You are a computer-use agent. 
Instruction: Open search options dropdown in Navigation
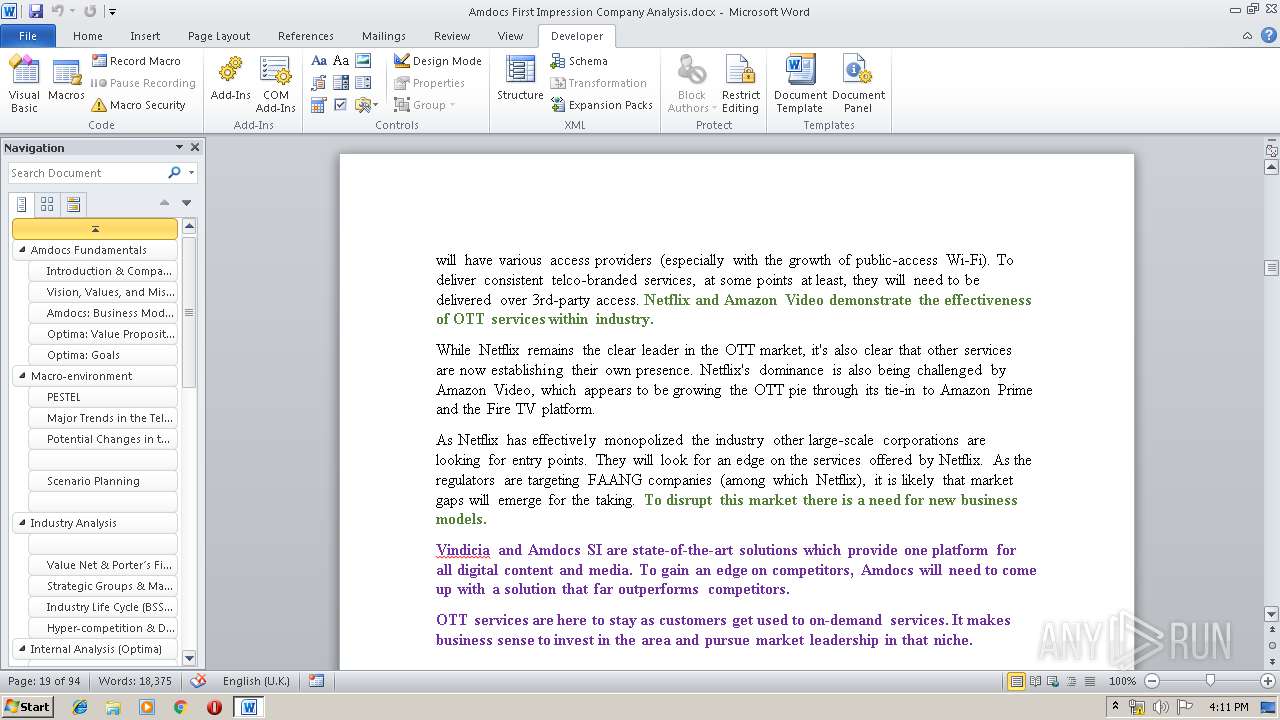191,173
